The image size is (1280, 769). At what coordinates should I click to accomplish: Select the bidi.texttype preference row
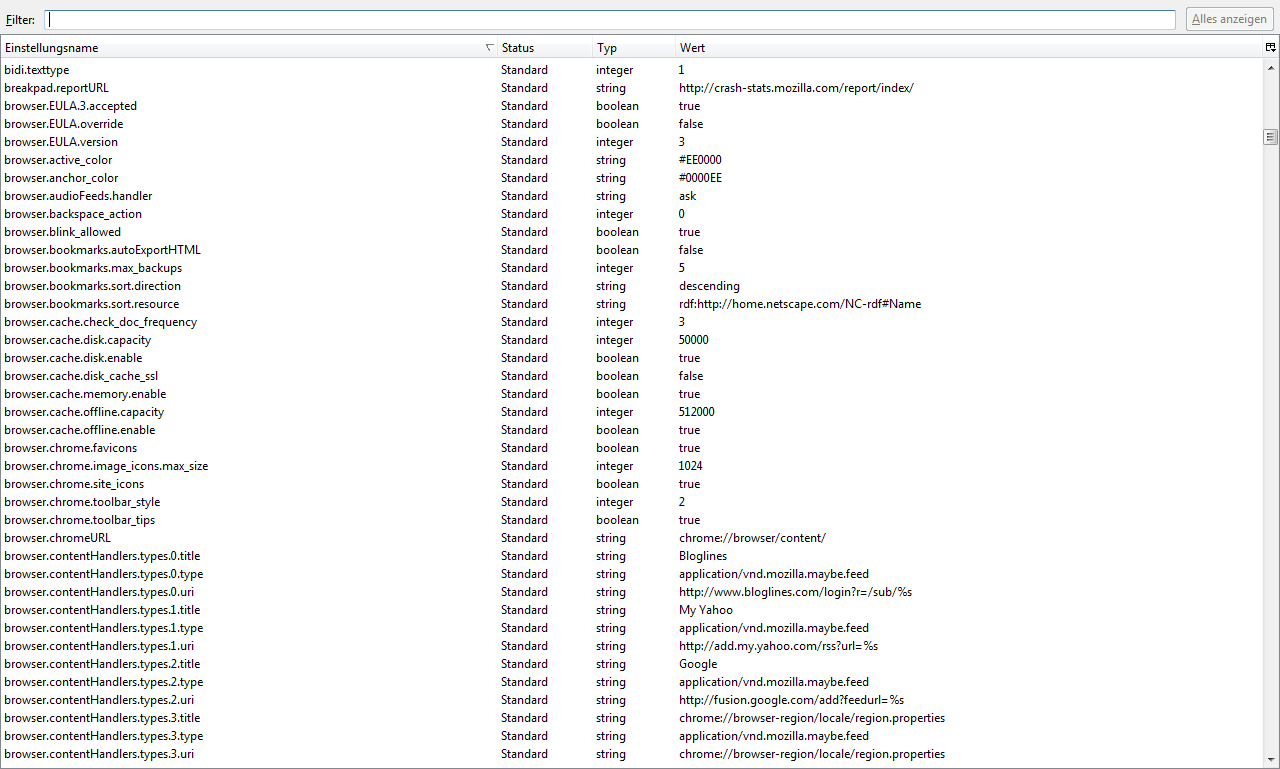632,70
